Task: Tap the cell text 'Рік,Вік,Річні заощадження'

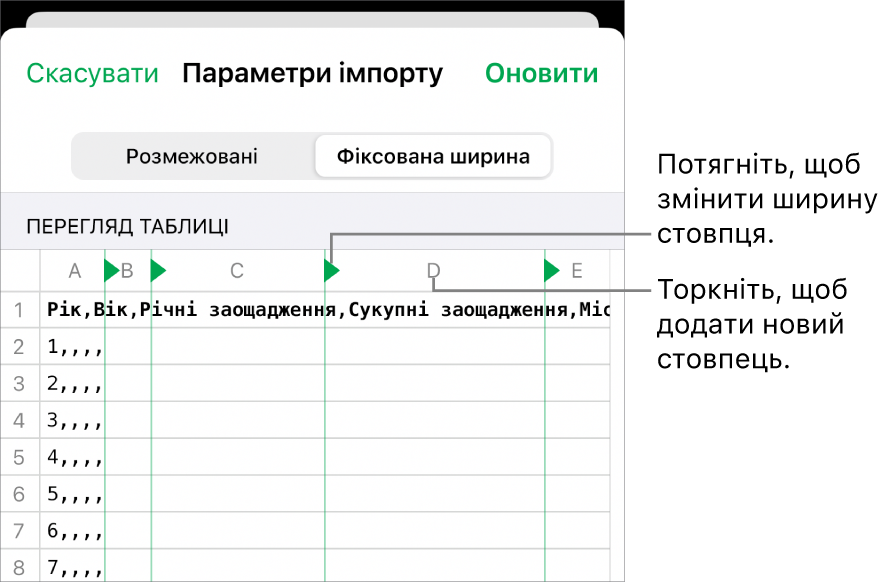Action: point(192,309)
